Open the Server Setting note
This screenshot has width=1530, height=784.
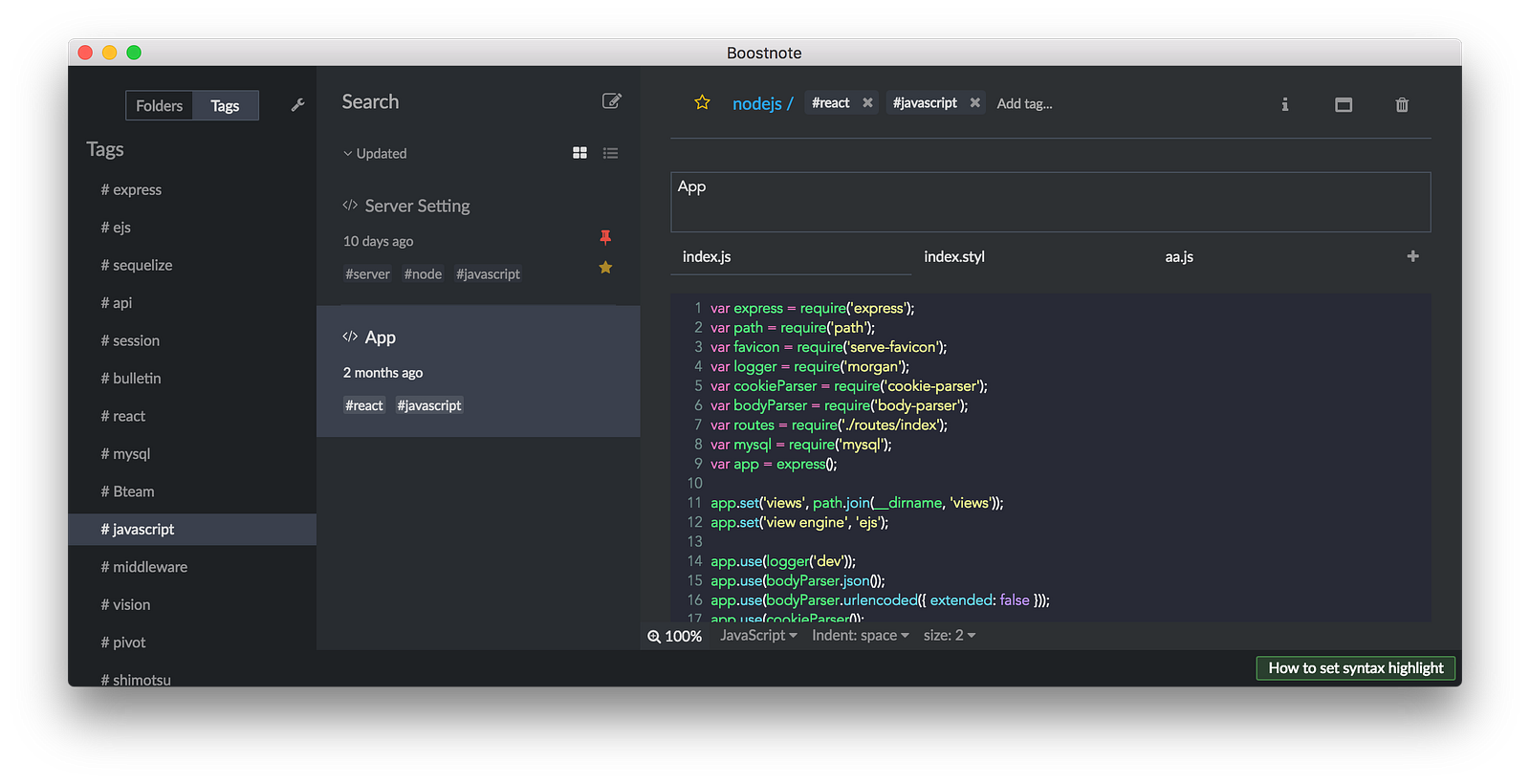[478, 239]
